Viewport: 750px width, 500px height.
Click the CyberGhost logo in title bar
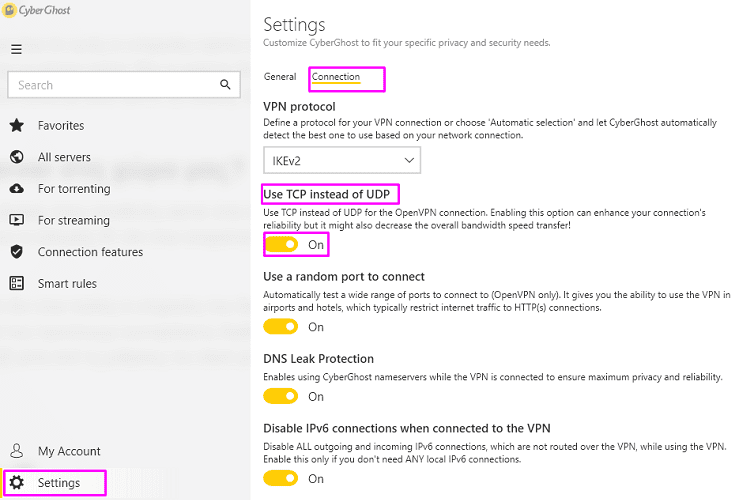point(9,10)
